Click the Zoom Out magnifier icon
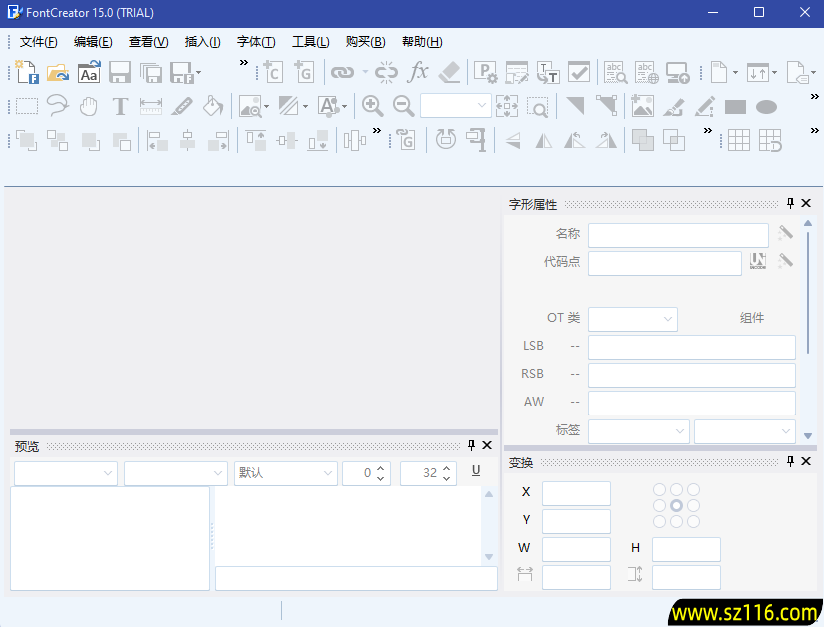824x627 pixels. point(403,105)
